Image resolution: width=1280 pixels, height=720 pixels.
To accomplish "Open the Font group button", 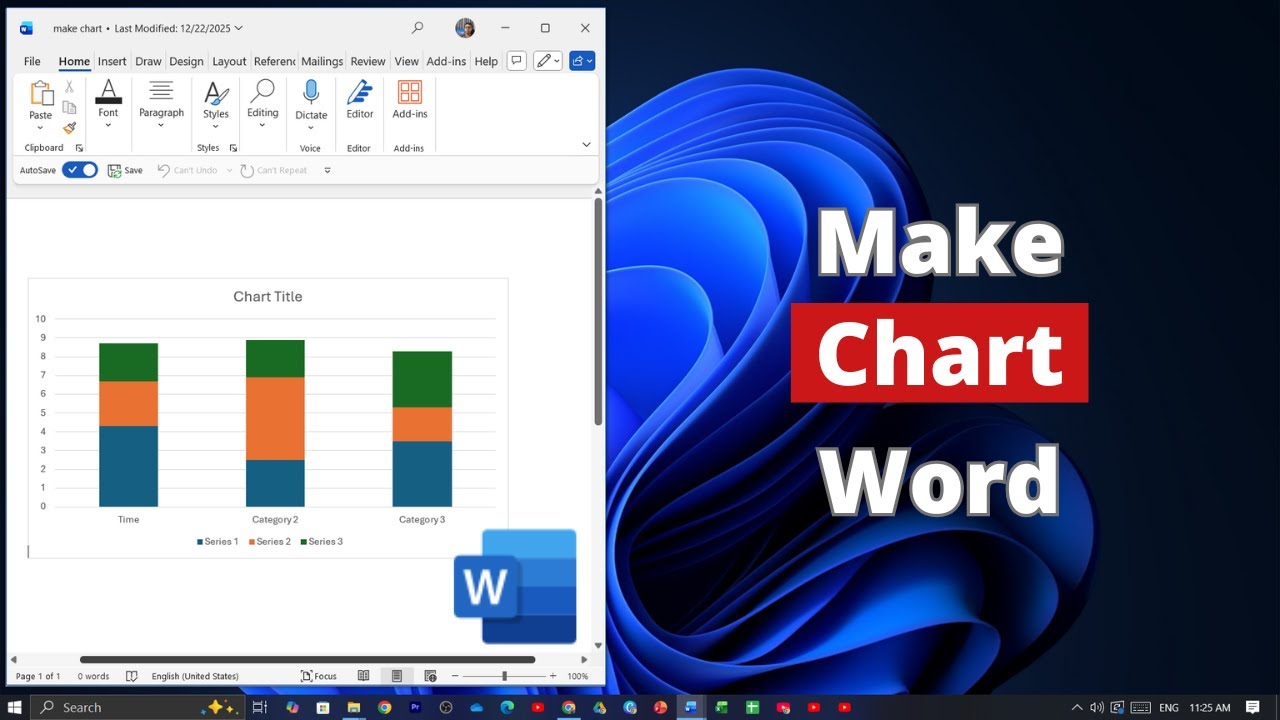I will [x=108, y=104].
